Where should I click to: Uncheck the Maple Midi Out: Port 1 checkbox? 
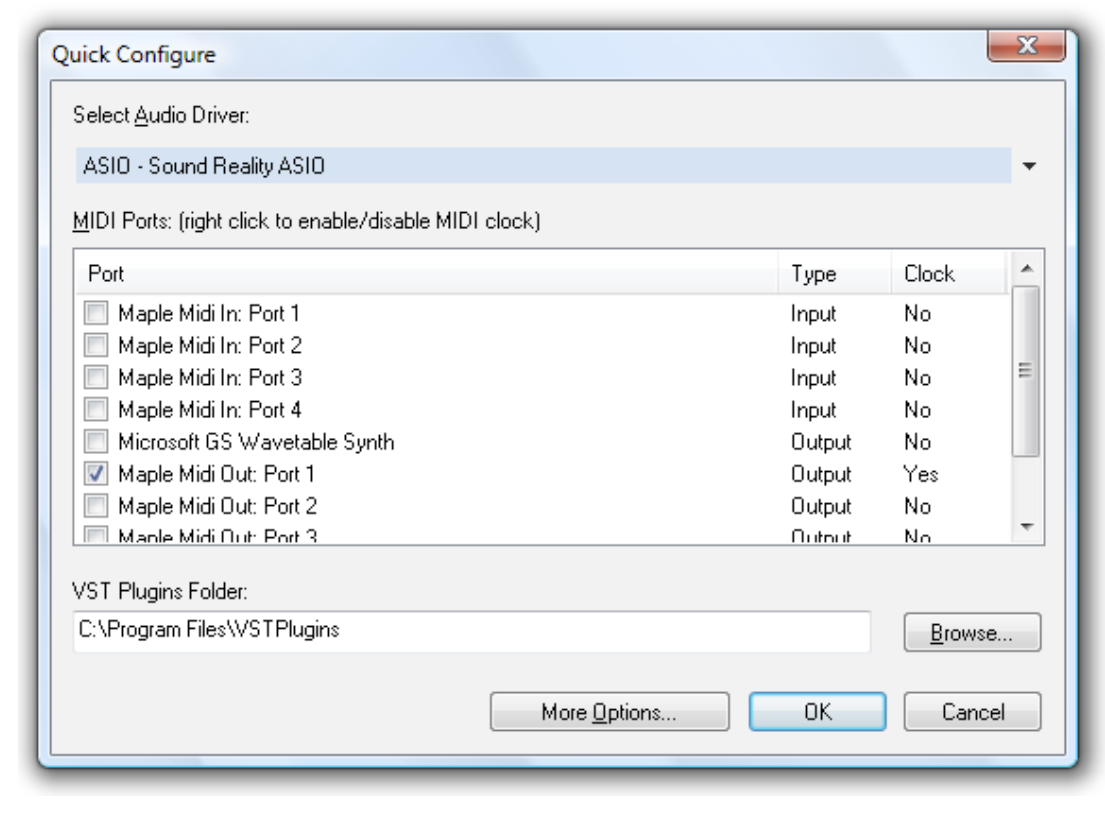click(x=96, y=474)
